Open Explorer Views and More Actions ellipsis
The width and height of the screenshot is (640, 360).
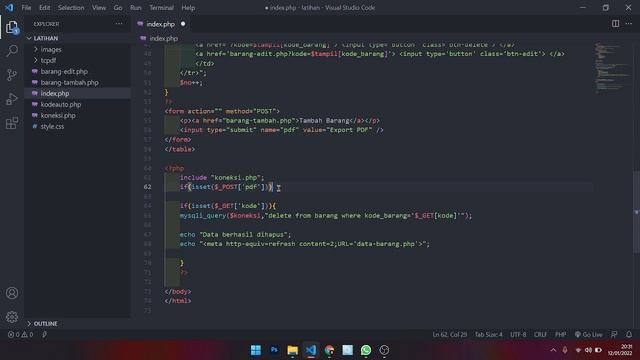tap(119, 24)
